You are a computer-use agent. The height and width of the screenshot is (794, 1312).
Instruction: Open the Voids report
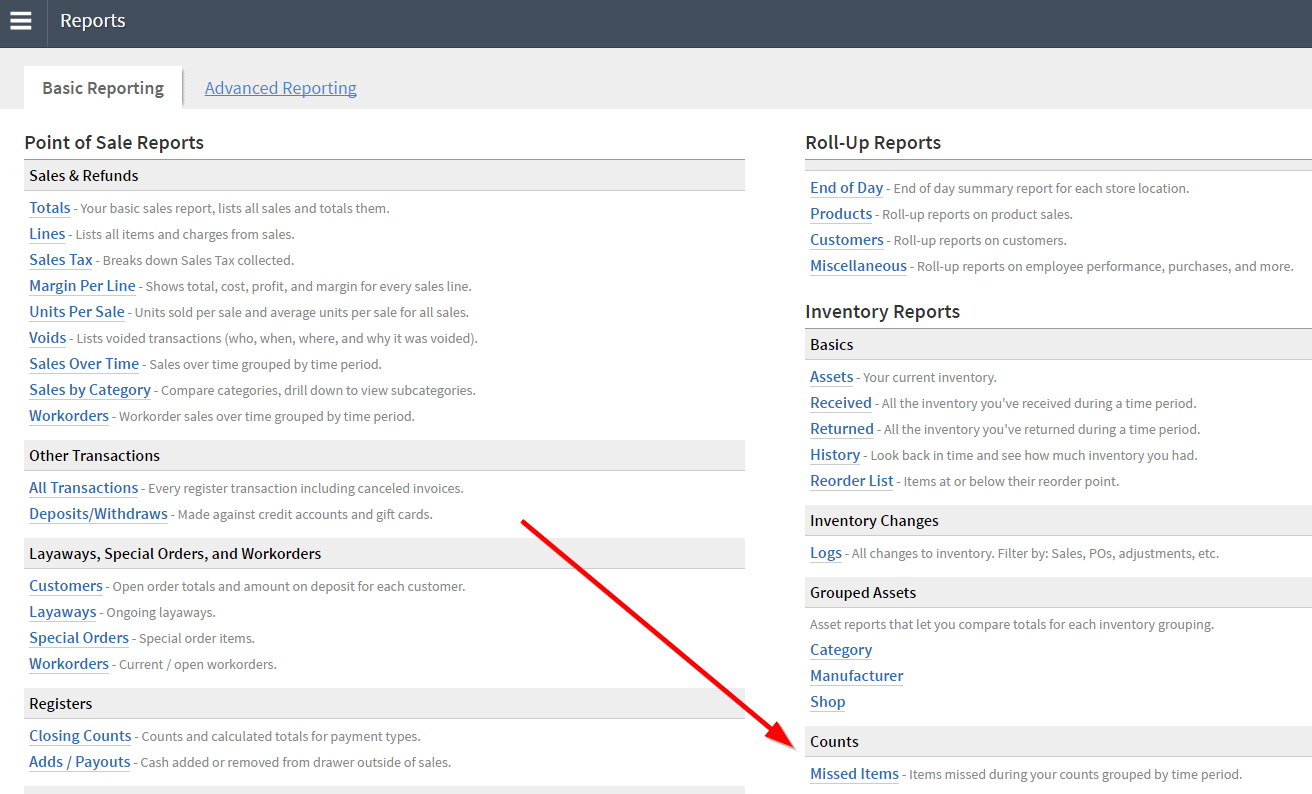(48, 338)
